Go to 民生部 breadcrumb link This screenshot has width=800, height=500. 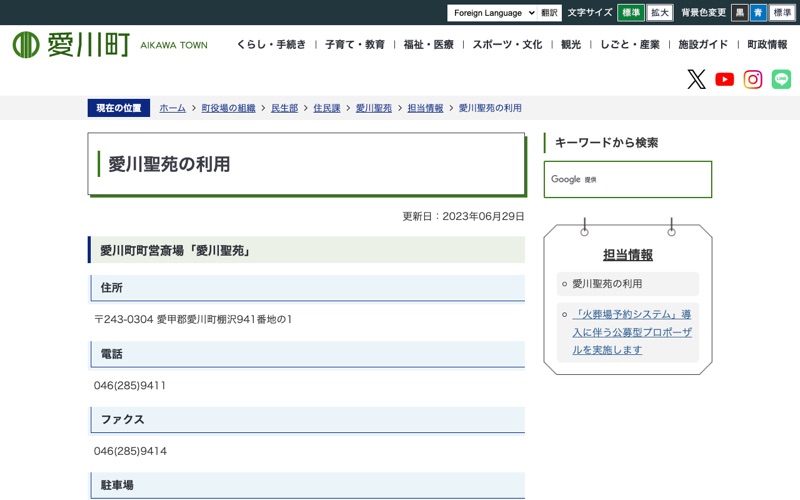(x=284, y=108)
